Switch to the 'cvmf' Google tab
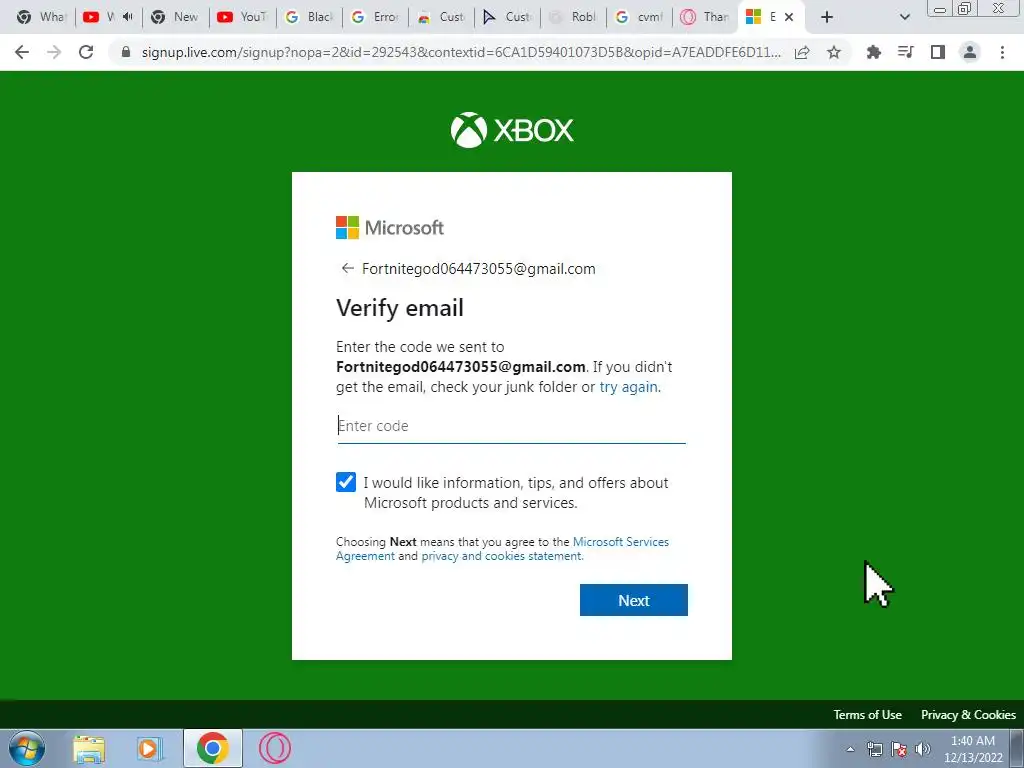The image size is (1024, 768). (x=639, y=17)
